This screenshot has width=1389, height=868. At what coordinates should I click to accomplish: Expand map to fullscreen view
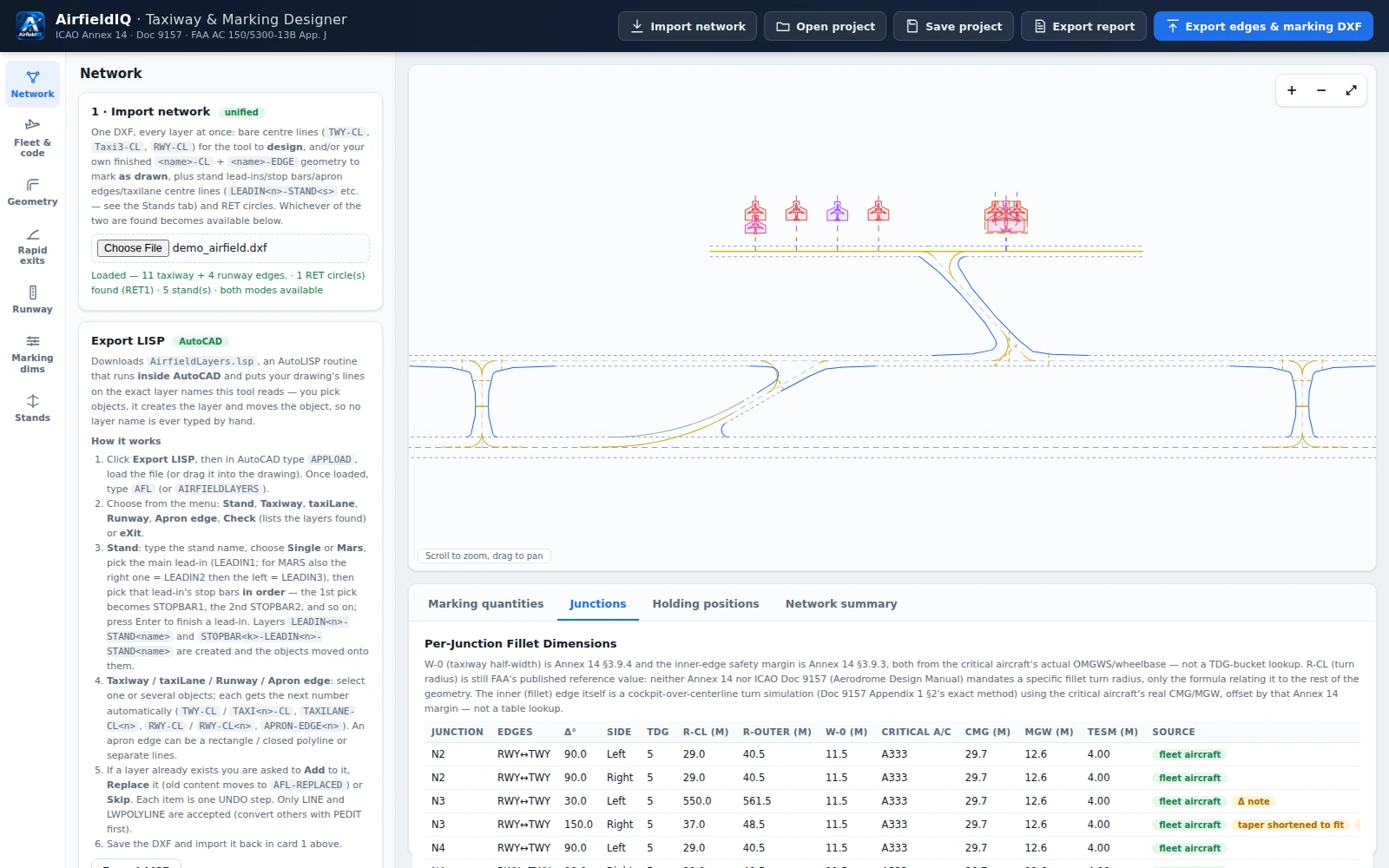pyautogui.click(x=1351, y=90)
